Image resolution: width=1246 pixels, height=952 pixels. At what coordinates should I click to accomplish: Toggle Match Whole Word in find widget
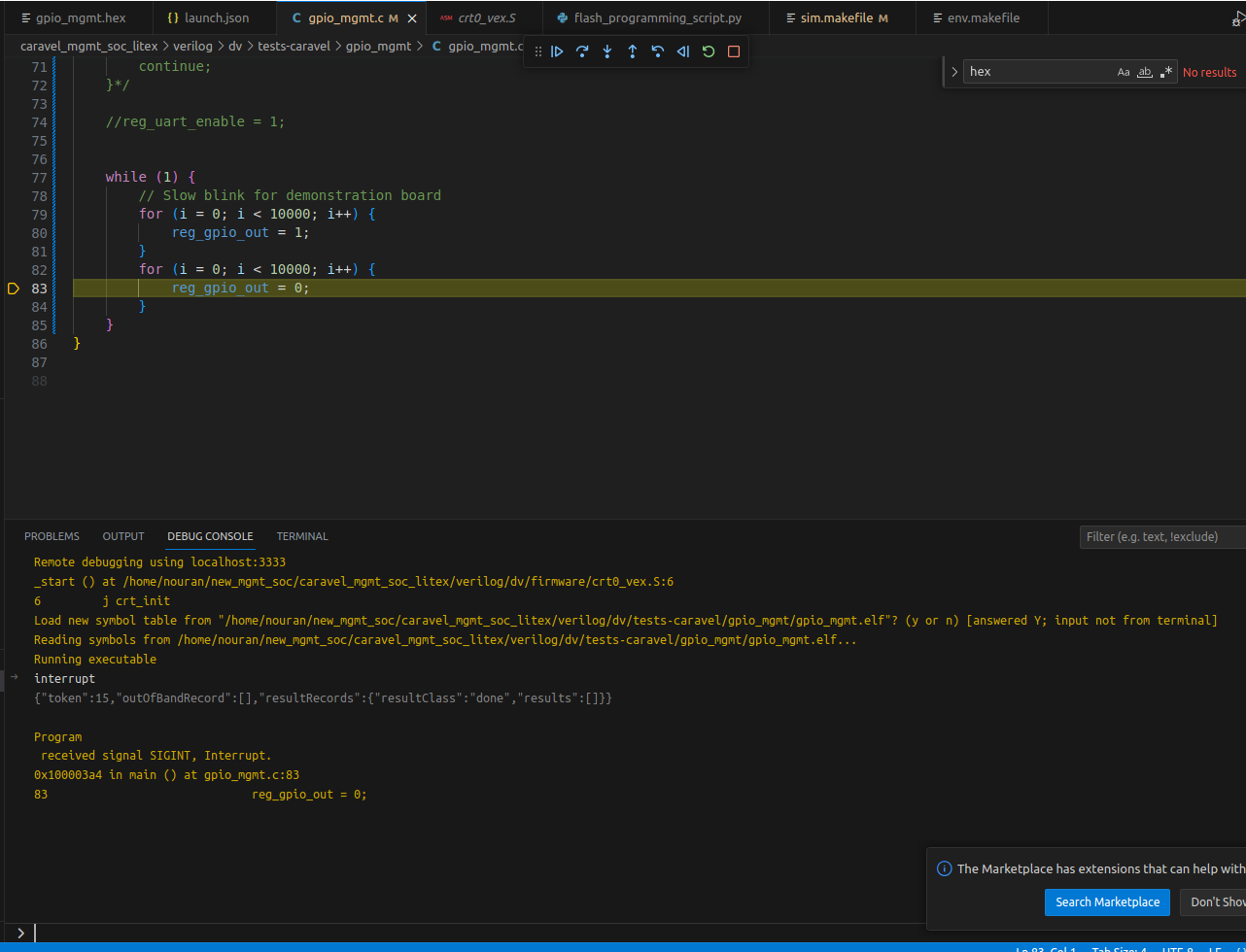[x=1145, y=72]
